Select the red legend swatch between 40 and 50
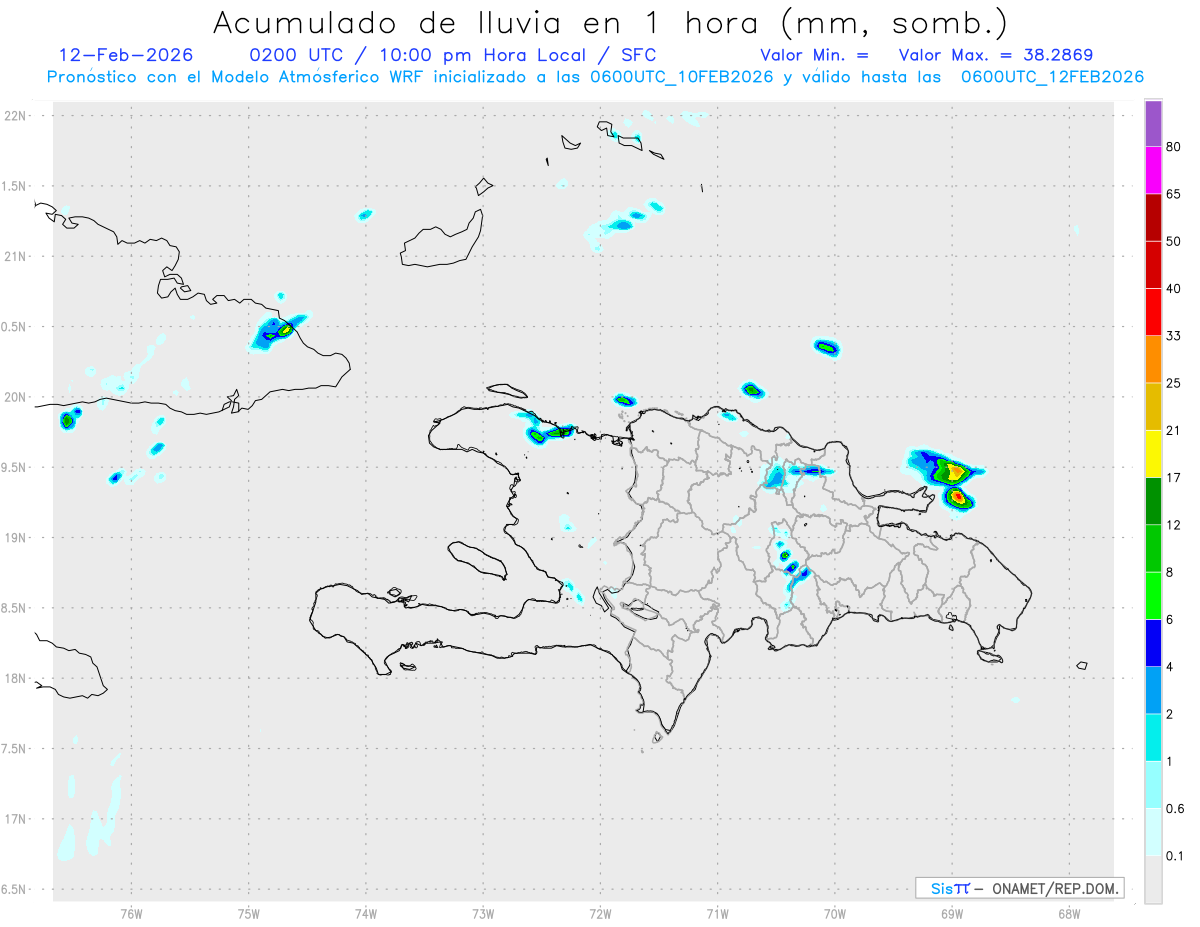Image resolution: width=1200 pixels, height=927 pixels. 1153,265
